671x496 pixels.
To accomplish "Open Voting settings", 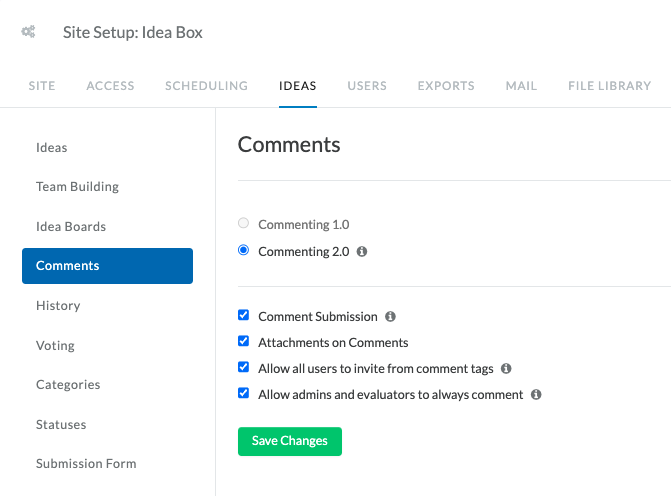I will (x=55, y=345).
